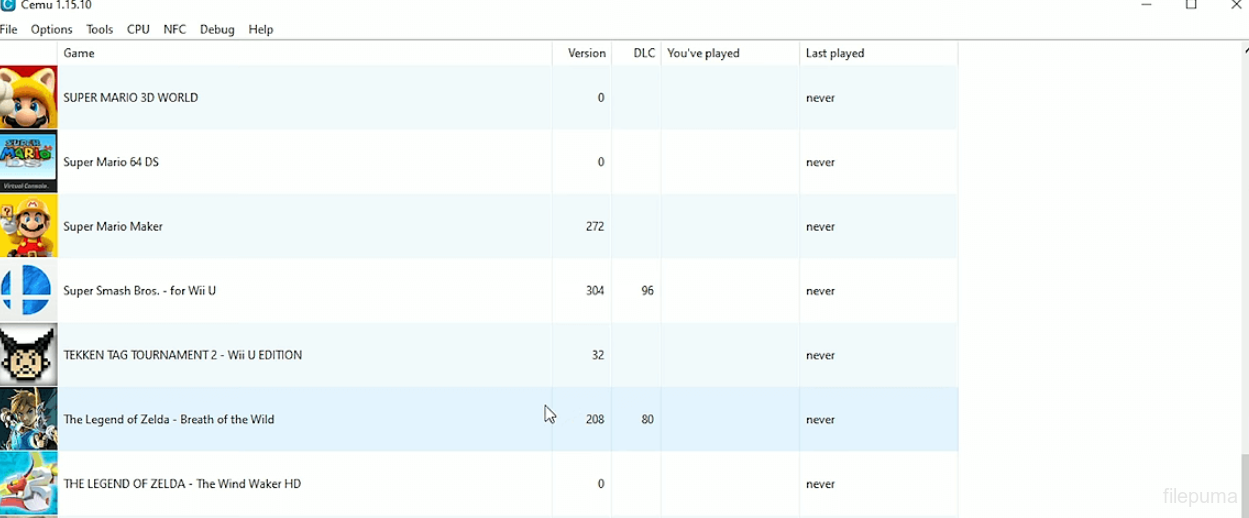Open the CPU menu
Viewport: 1249px width, 518px height.
pyautogui.click(x=138, y=29)
